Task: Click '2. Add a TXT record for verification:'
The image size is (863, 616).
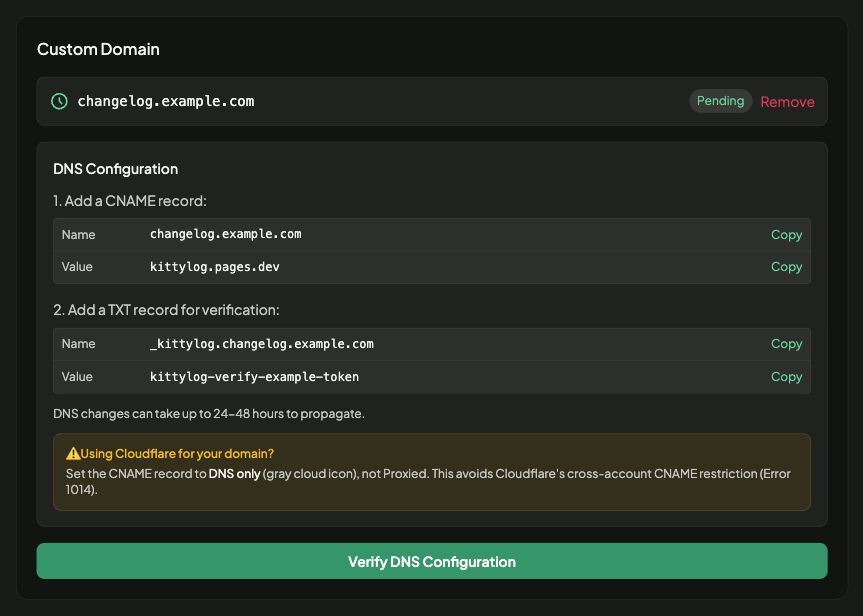Action: click(x=166, y=310)
